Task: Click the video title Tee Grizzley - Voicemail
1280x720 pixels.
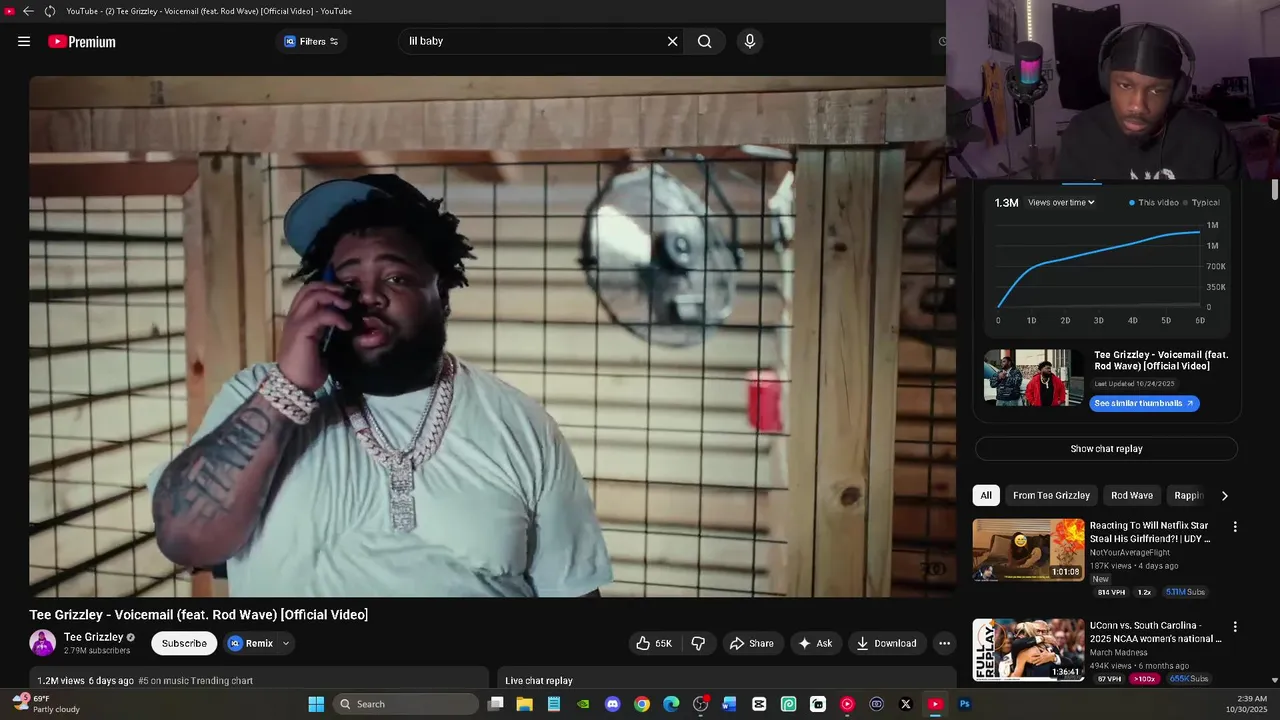Action: (199, 614)
